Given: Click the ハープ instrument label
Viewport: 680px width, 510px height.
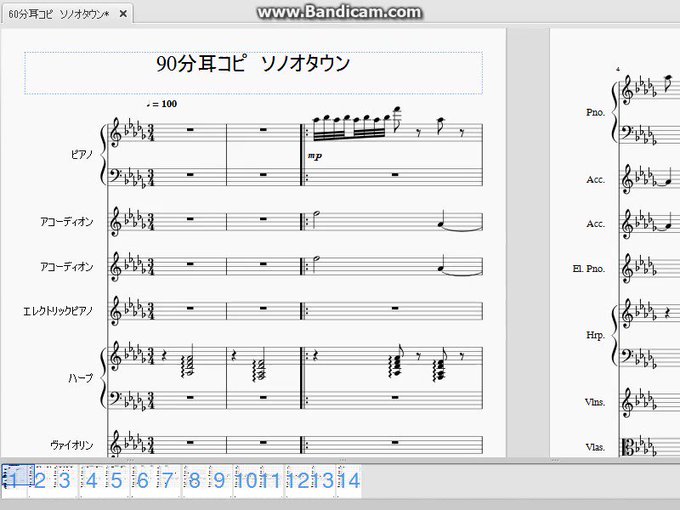Looking at the screenshot, I should point(81,378).
